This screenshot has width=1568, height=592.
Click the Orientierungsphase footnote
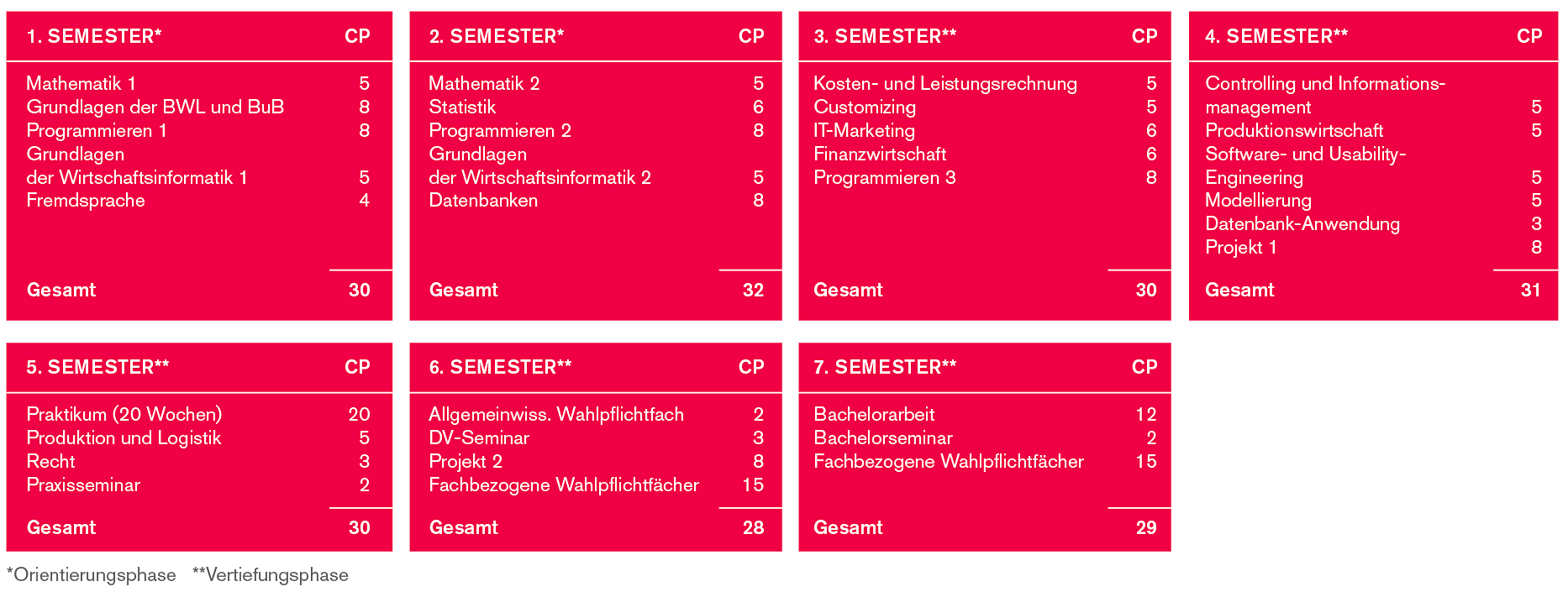point(92,575)
